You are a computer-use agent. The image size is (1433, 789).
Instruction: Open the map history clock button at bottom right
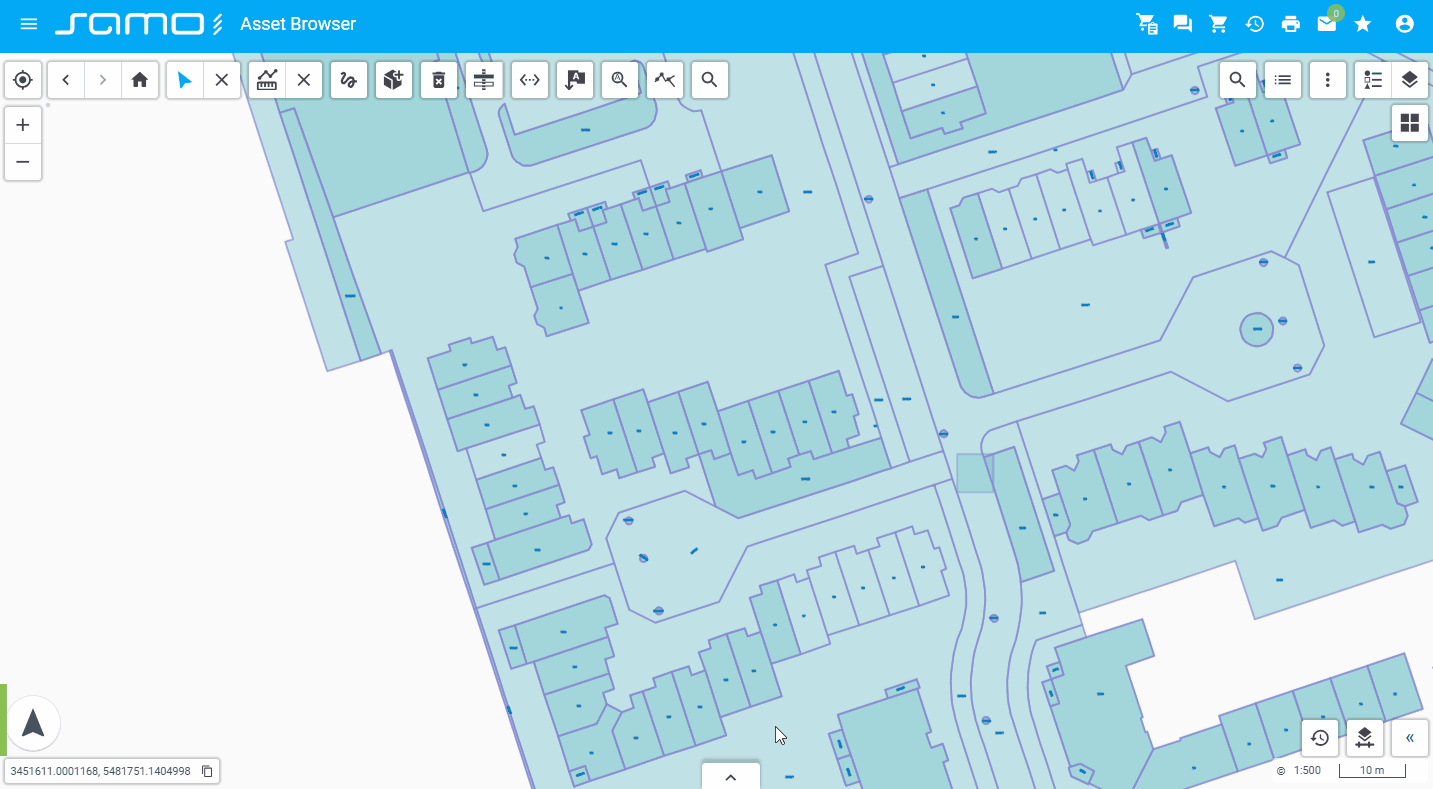pos(1320,738)
